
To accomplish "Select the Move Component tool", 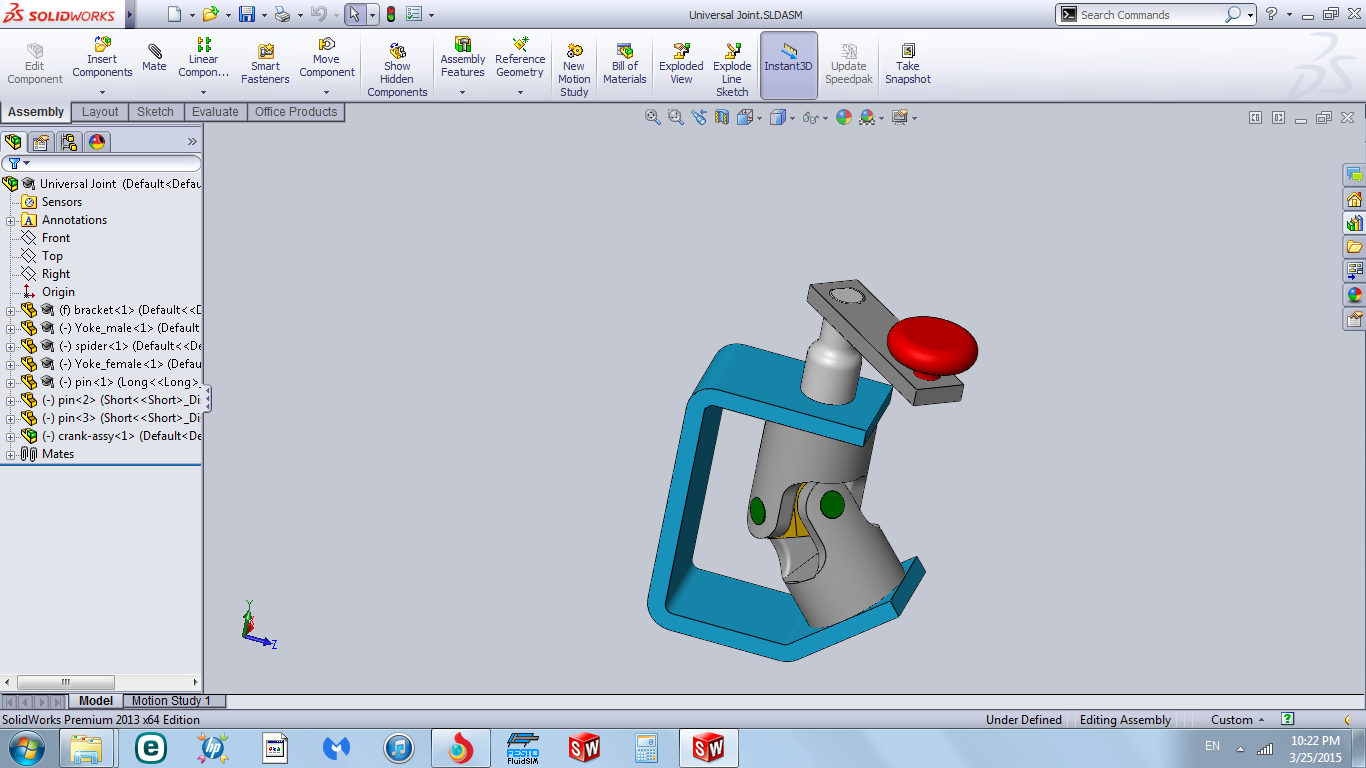I will pos(327,58).
